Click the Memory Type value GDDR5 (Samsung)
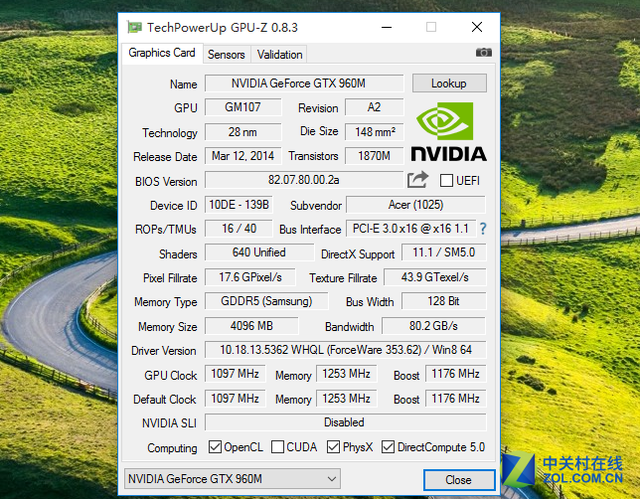This screenshot has width=640, height=499. [x=266, y=301]
